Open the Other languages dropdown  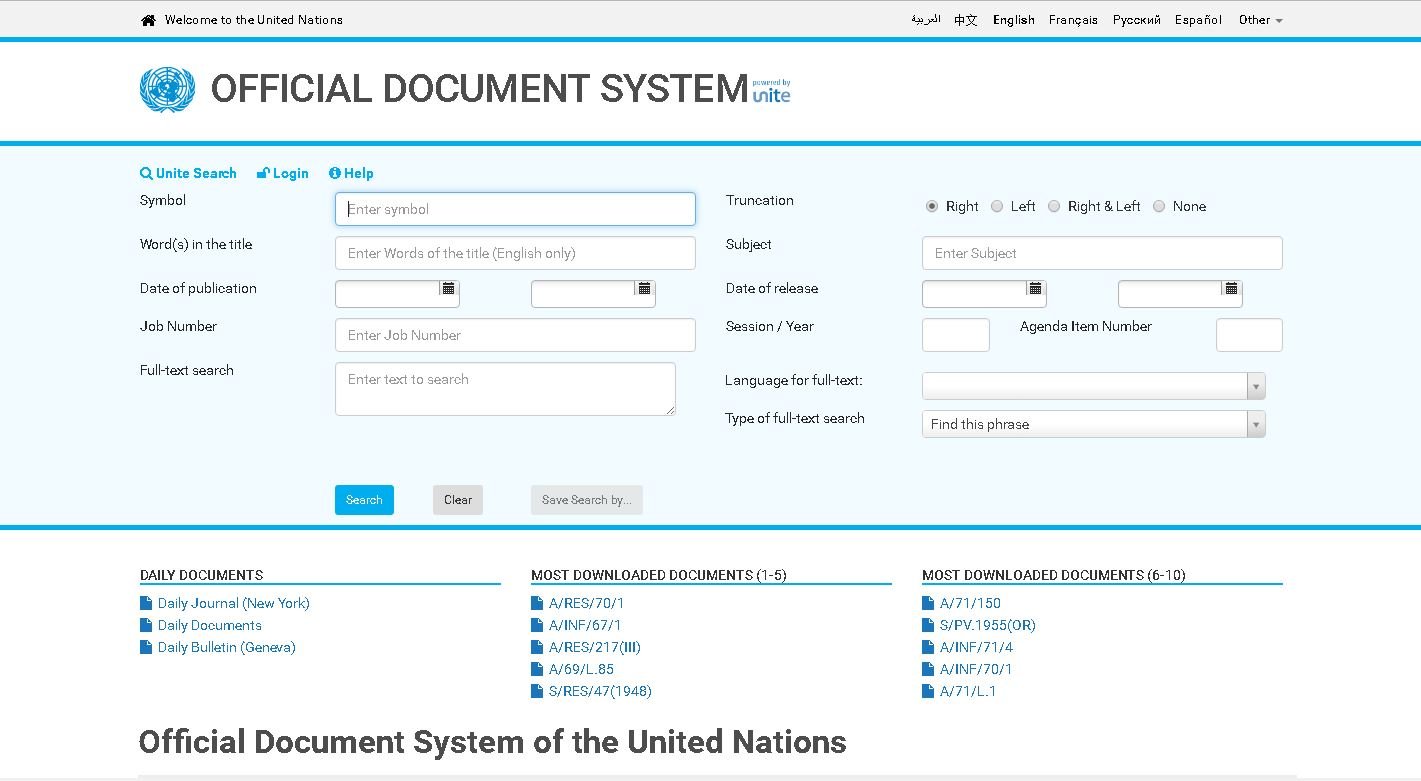pyautogui.click(x=1260, y=20)
